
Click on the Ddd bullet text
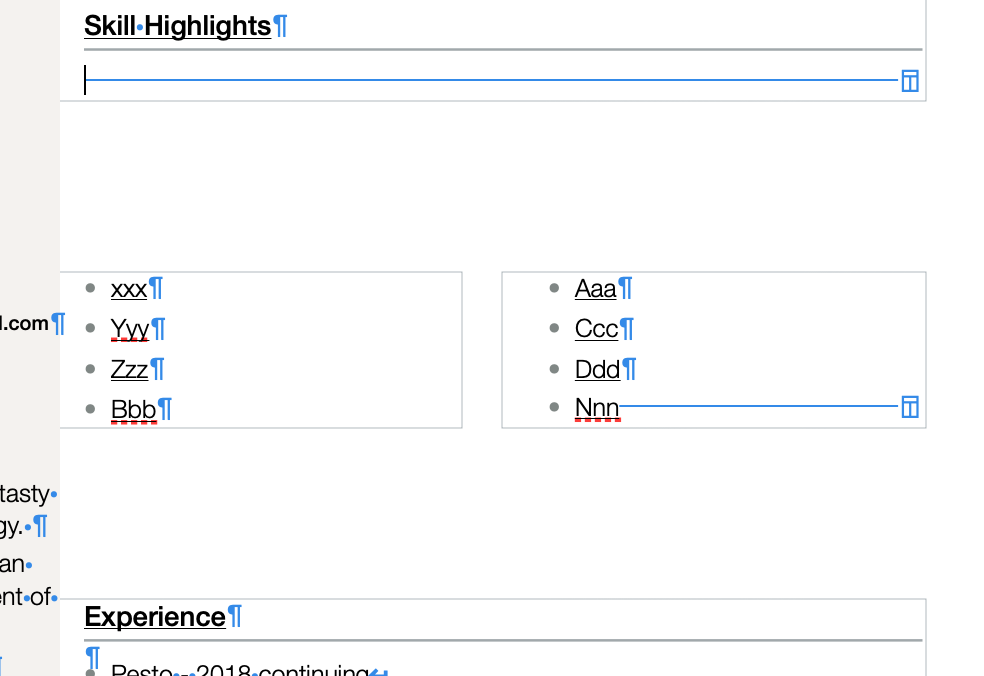pos(597,369)
